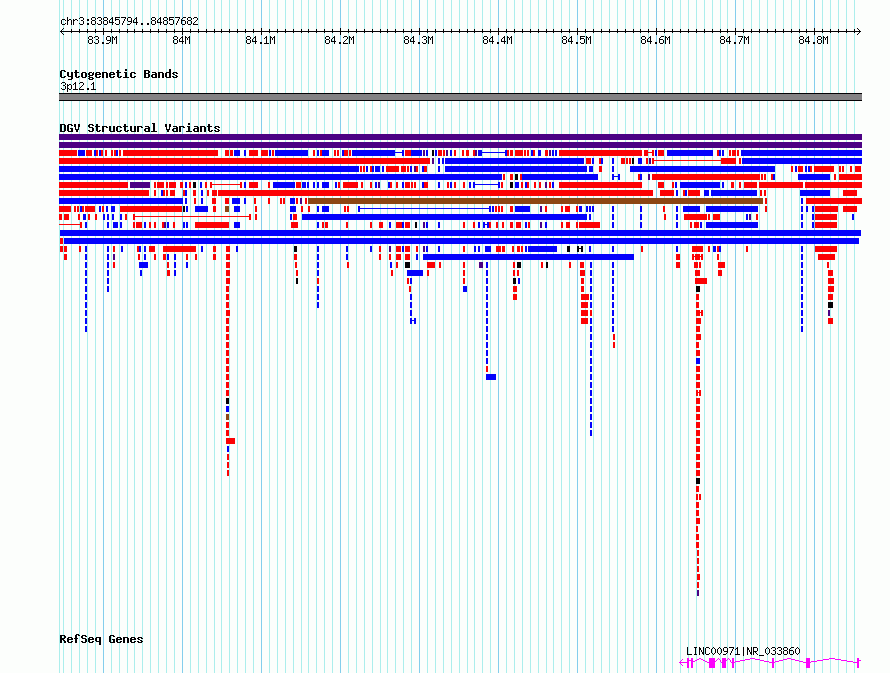Click the 83.9M ruler tick label
Image resolution: width=890 pixels, height=673 pixels.
tap(103, 40)
